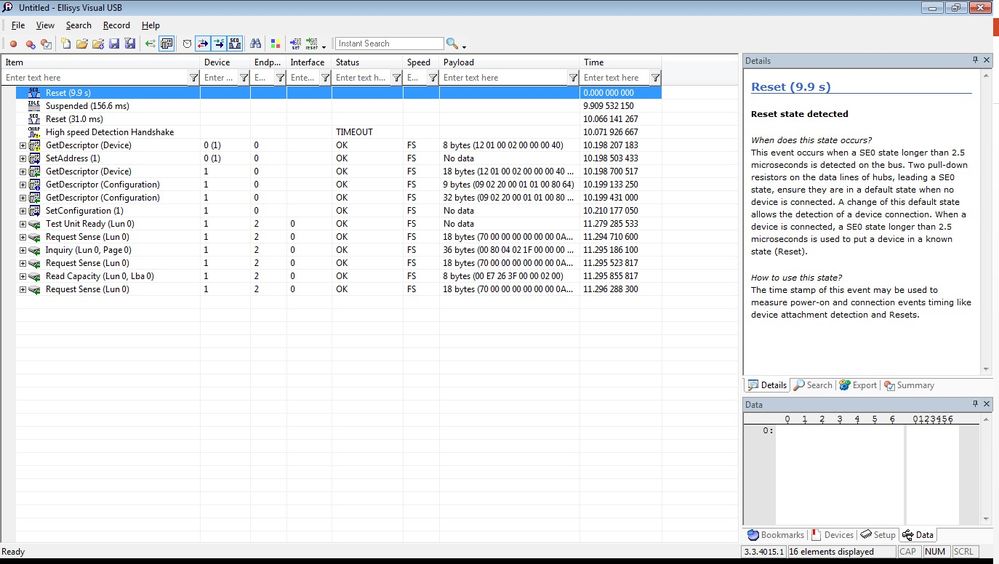Click the Save As disk icon
This screenshot has width=999, height=564.
130,43
